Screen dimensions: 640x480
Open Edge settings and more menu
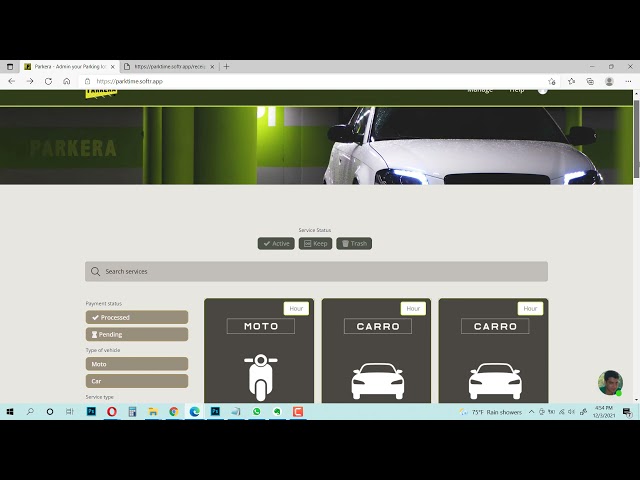[x=628, y=81]
